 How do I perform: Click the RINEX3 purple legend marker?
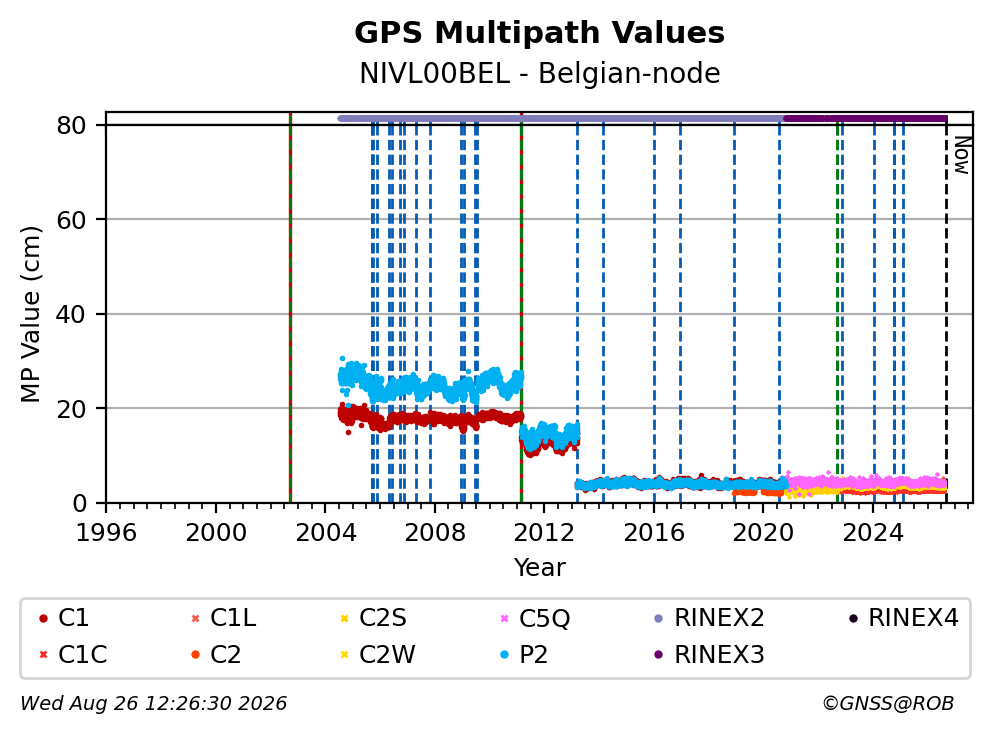click(659, 655)
